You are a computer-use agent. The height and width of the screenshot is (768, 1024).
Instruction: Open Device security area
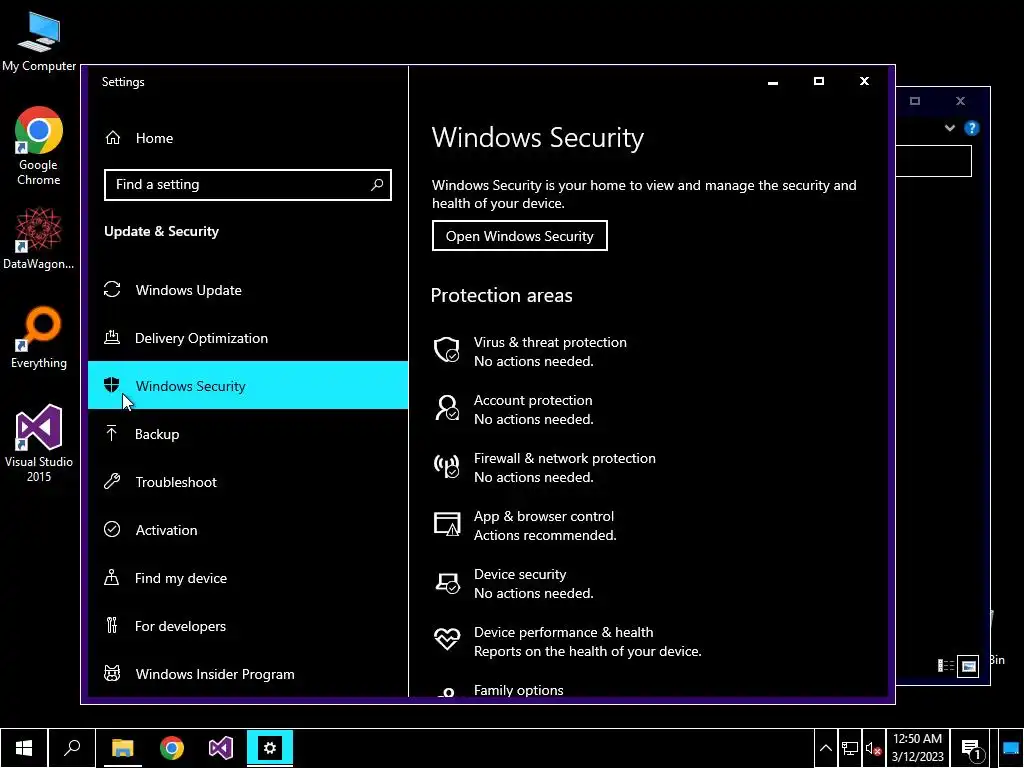(534, 584)
